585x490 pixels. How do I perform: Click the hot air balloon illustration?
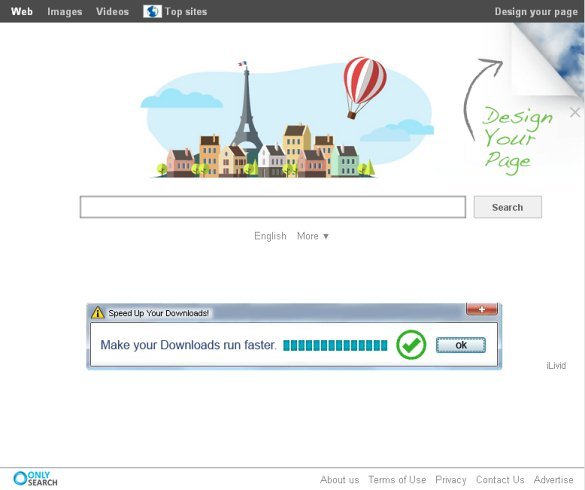click(x=365, y=88)
